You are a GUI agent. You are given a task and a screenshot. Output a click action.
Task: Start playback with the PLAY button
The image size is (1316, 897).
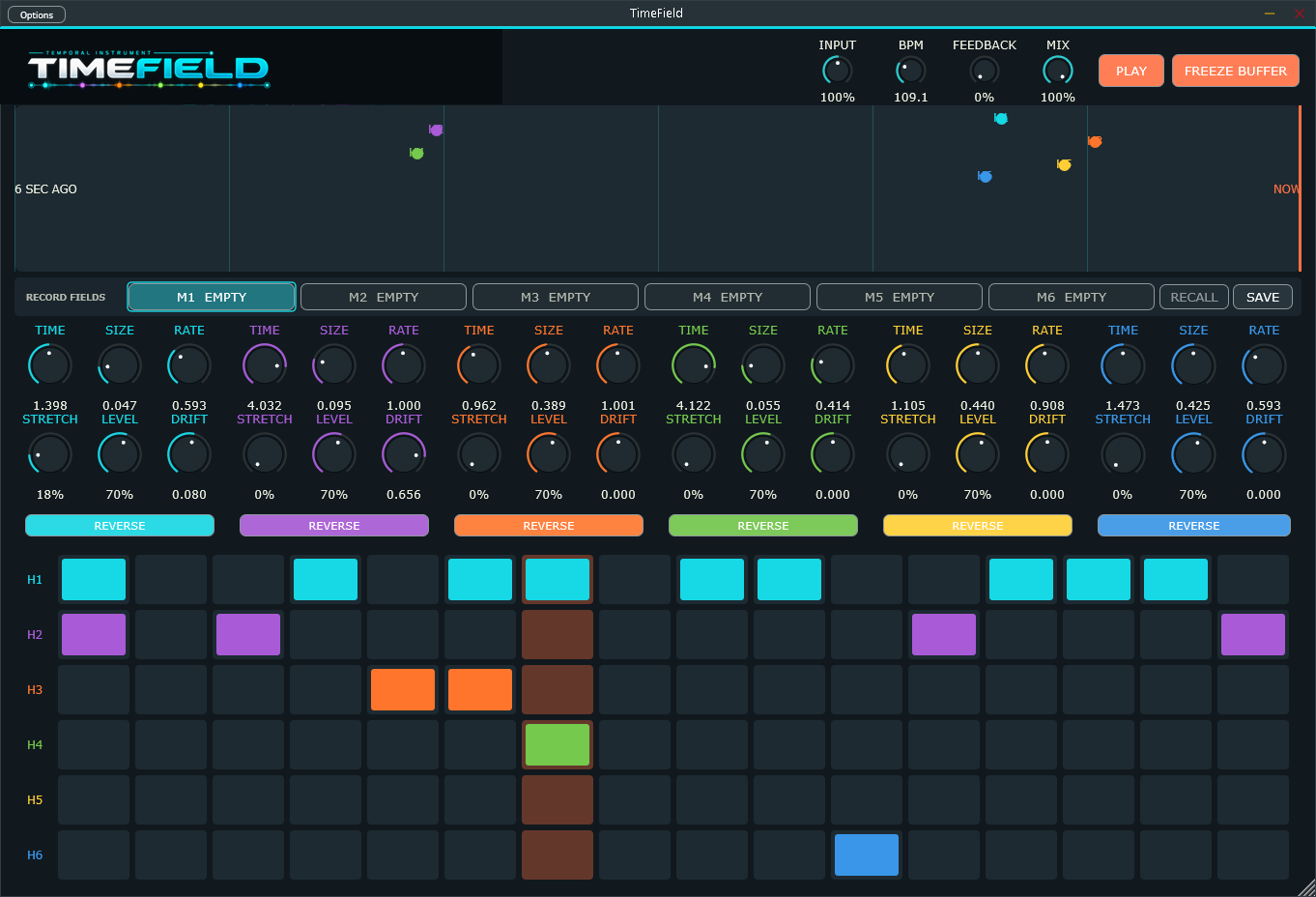tap(1131, 71)
